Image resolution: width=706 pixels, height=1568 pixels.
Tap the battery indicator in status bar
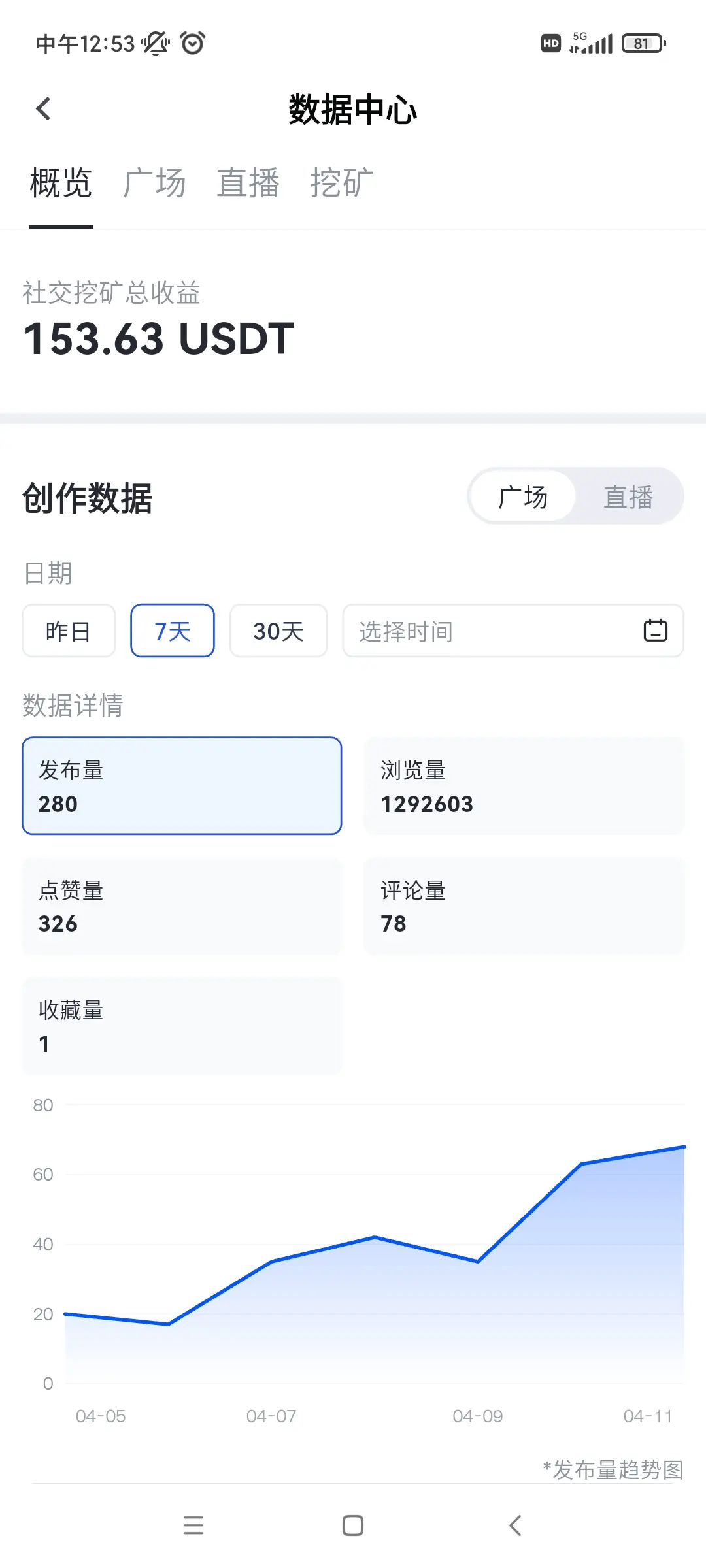coord(643,44)
